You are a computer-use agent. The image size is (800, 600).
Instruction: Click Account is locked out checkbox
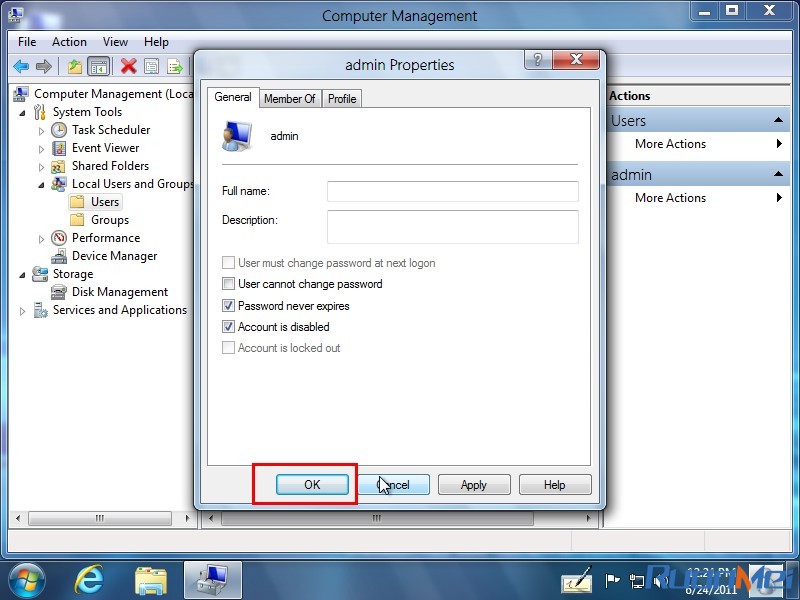[x=229, y=348]
